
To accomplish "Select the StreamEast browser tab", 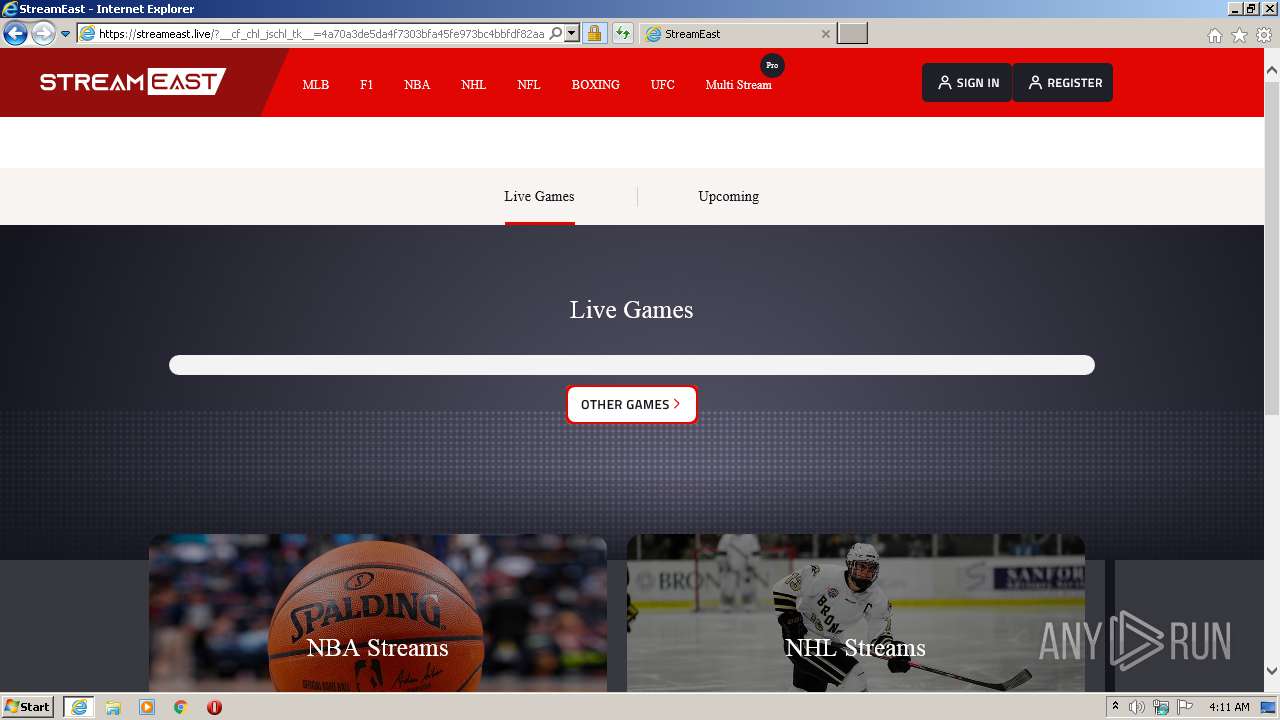I will click(737, 34).
